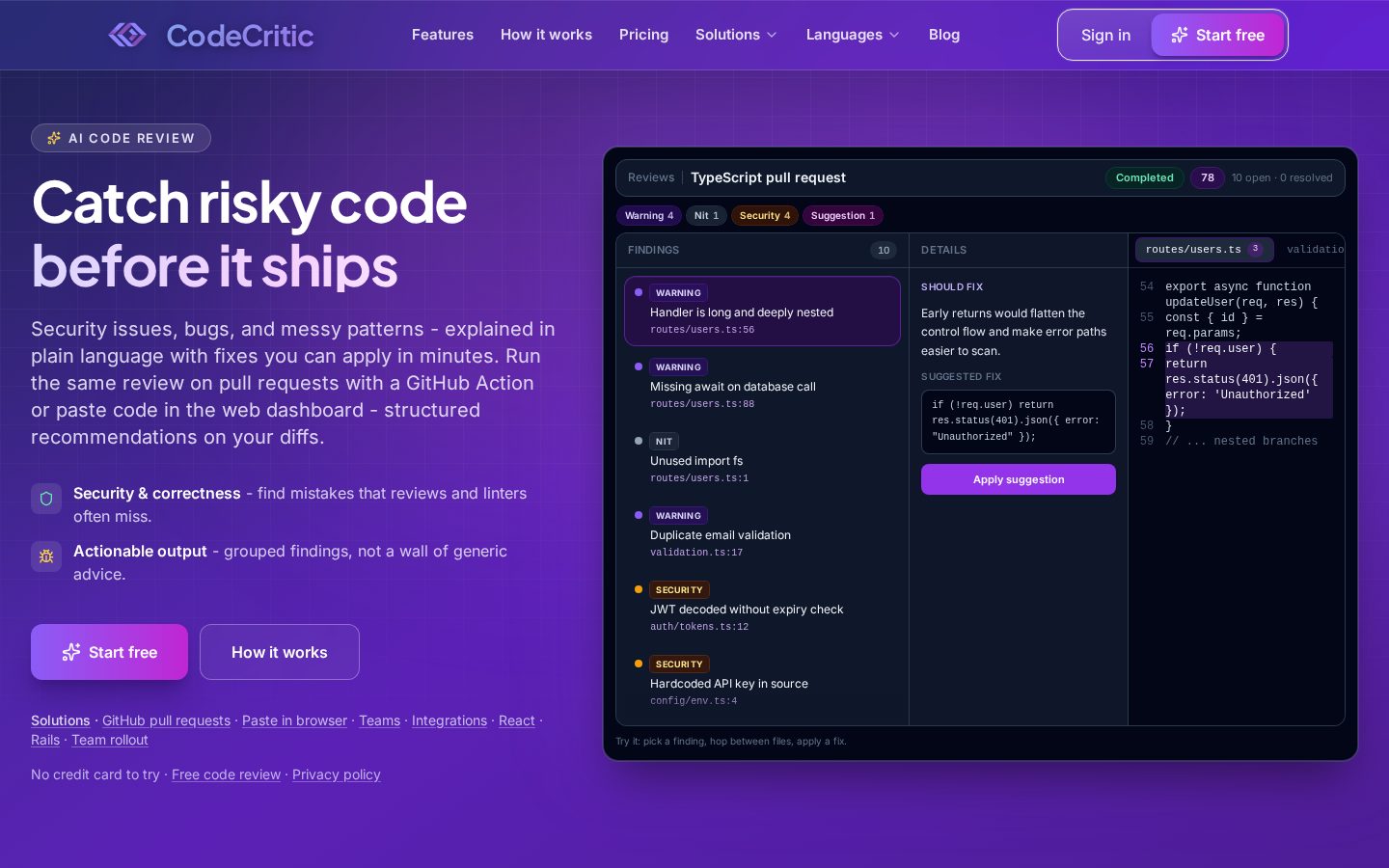Select finding Unused import fs
This screenshot has height=868, width=1389.
click(x=762, y=459)
